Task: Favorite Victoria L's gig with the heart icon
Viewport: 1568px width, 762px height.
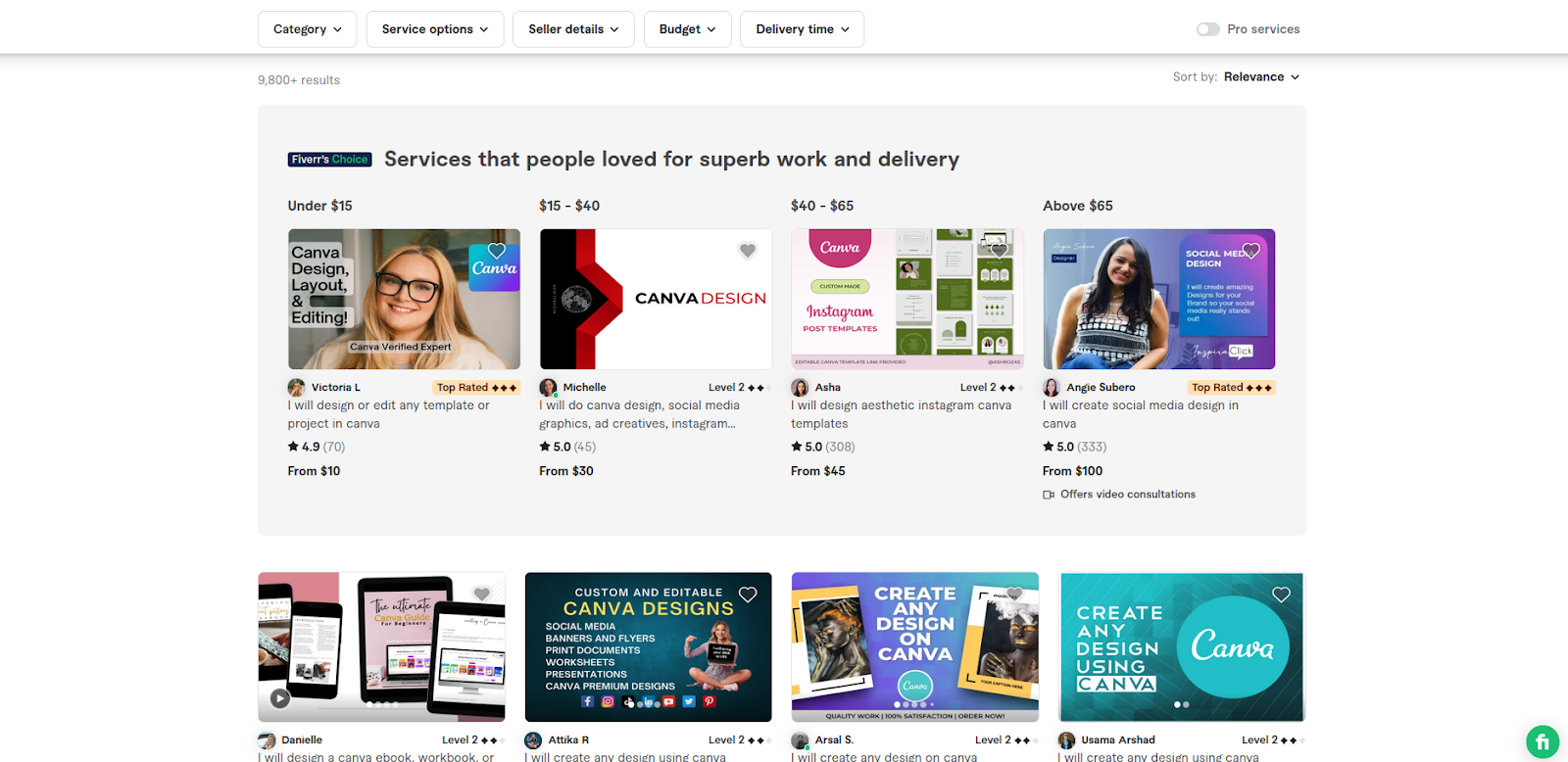Action: 497,251
